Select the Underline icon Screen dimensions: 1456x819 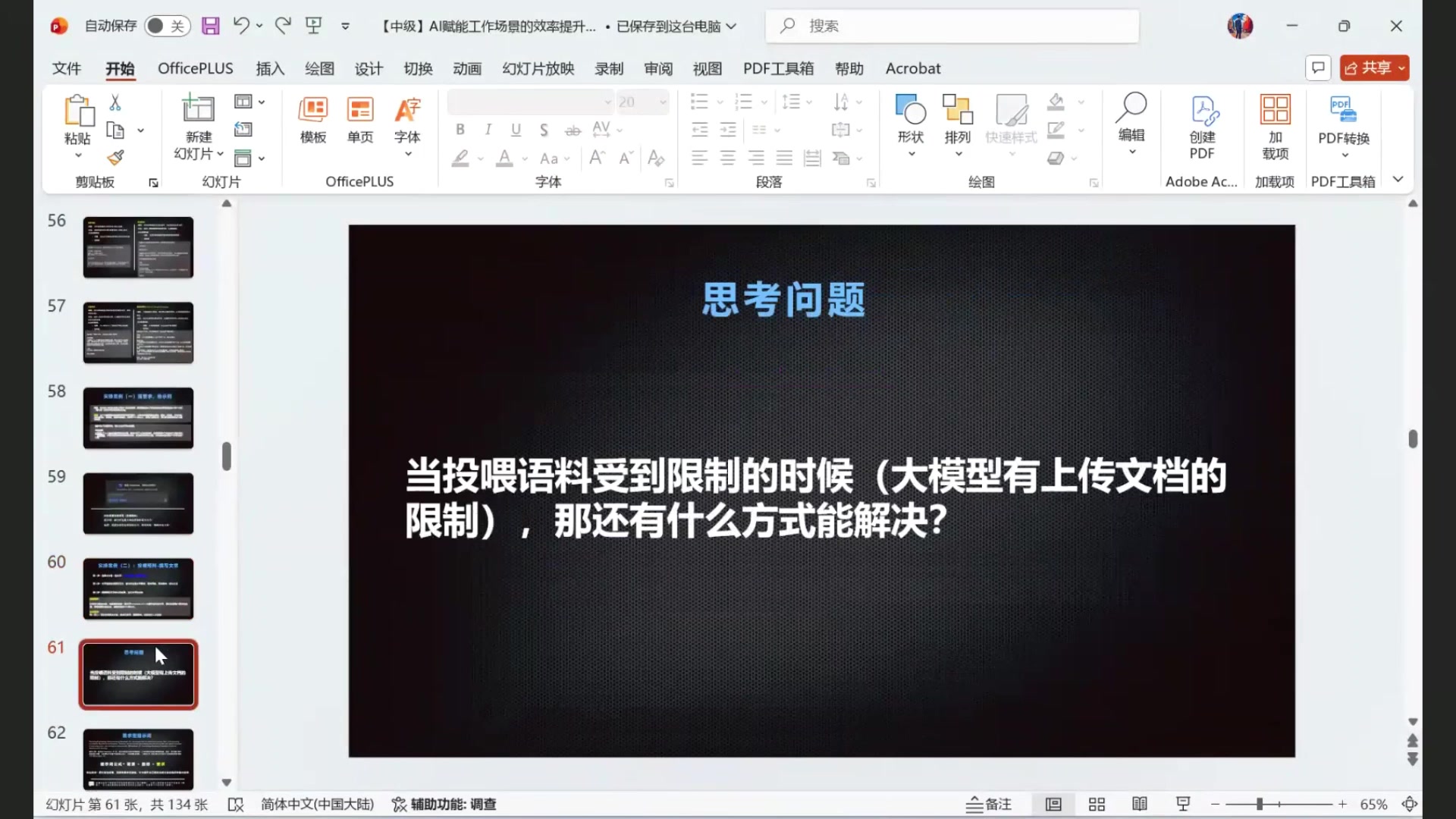click(516, 130)
